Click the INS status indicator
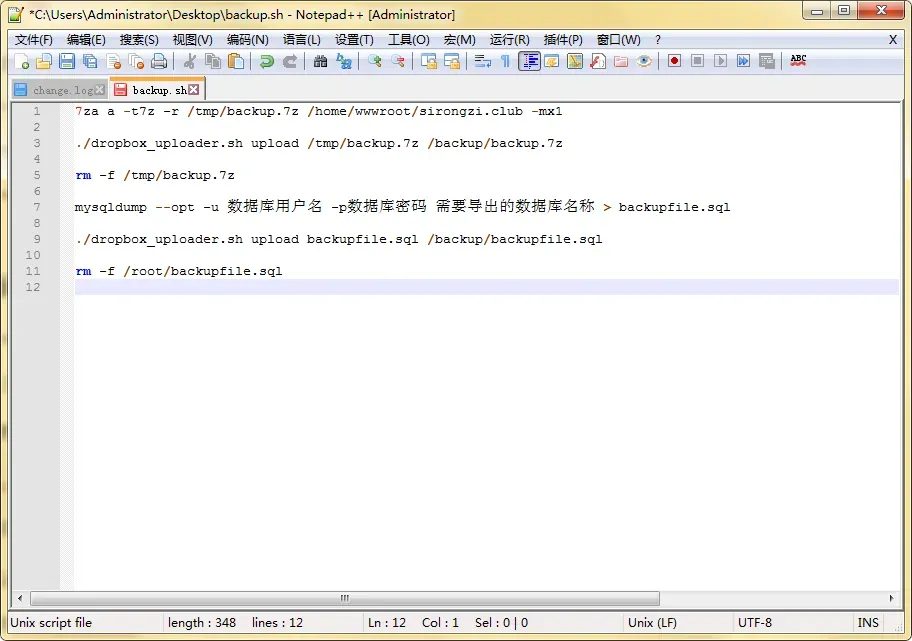 868,622
